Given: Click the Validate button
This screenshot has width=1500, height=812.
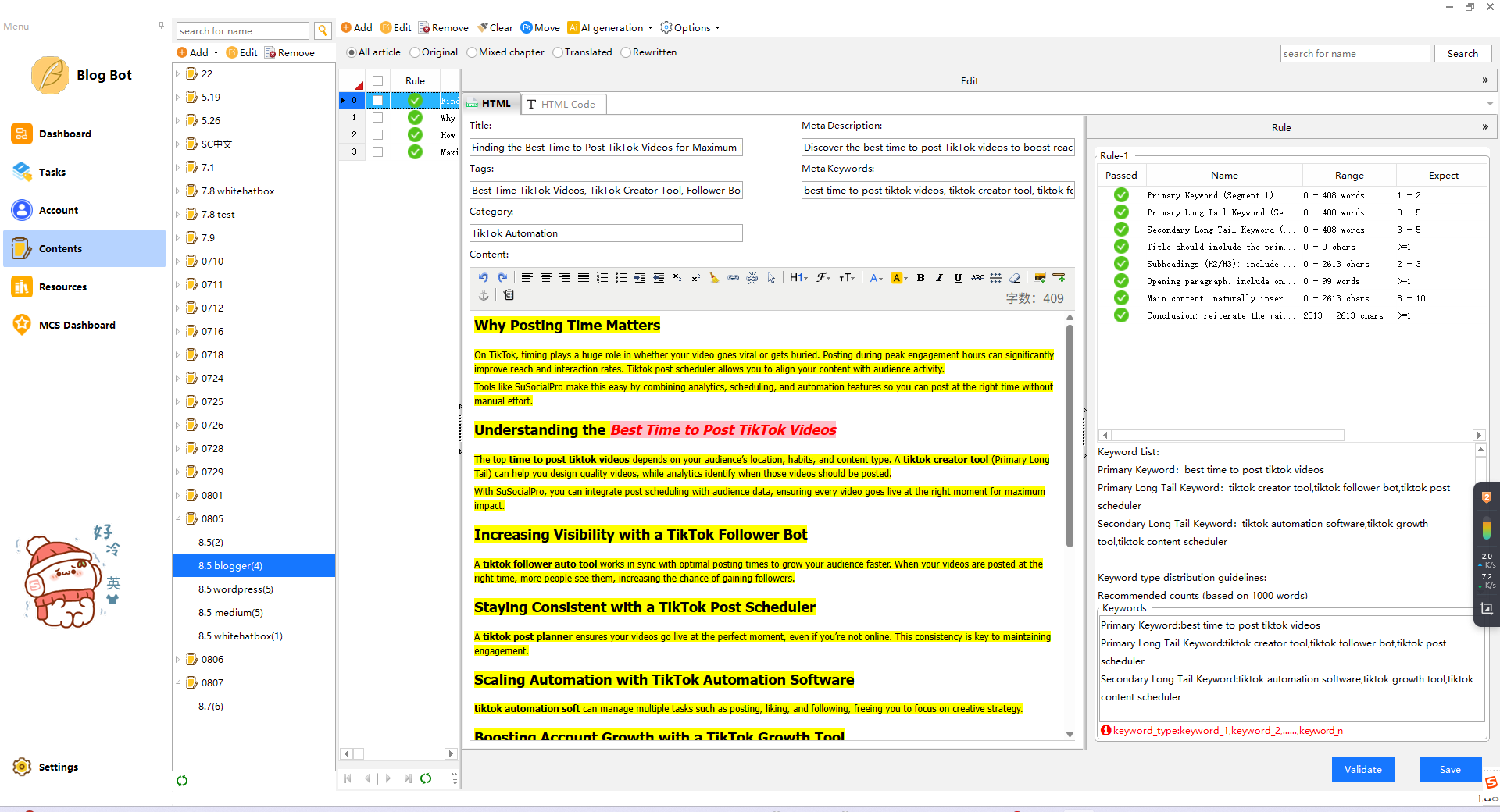Looking at the screenshot, I should click(1362, 769).
